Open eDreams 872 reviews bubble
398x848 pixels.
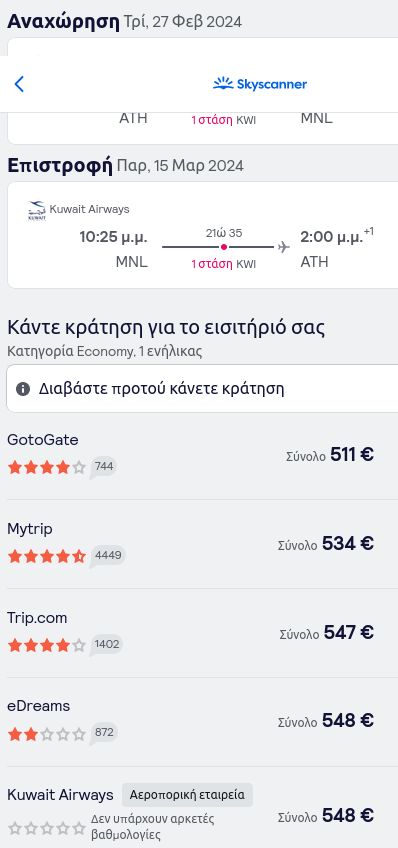pyautogui.click(x=103, y=733)
